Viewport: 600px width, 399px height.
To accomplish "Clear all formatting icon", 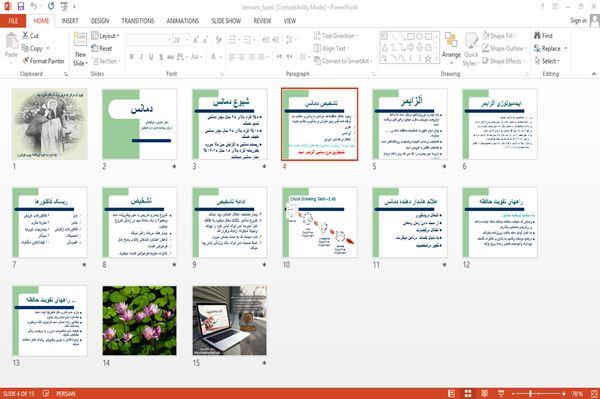I will (x=218, y=40).
